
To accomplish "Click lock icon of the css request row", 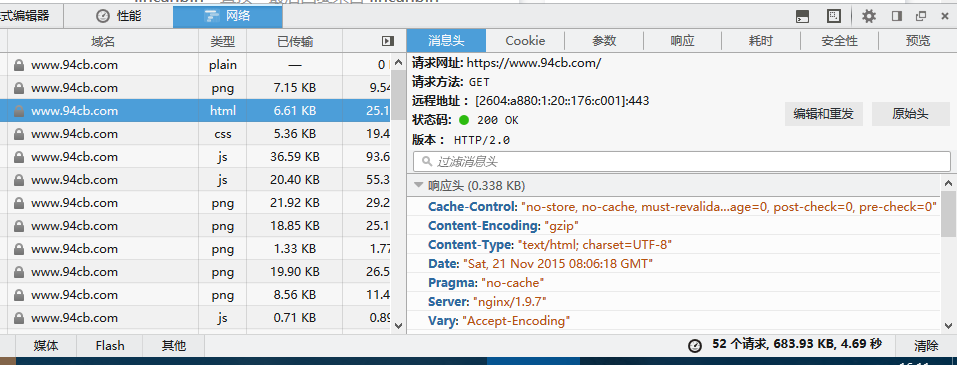I will 18,134.
